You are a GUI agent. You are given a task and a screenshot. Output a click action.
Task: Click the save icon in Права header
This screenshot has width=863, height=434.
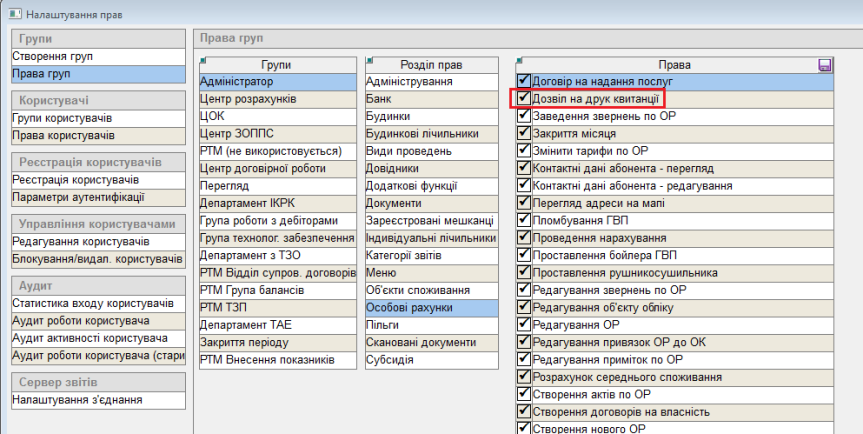pyautogui.click(x=825, y=65)
